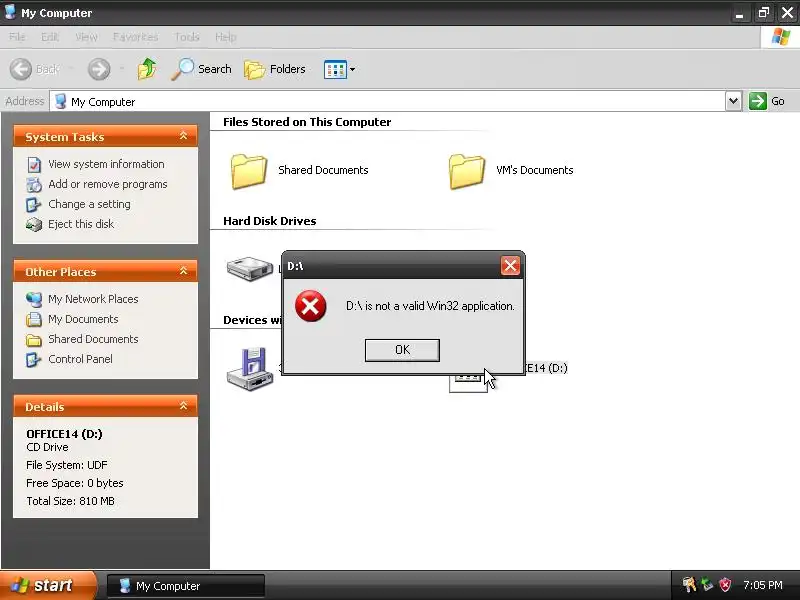Close the D:\ error dialog with X
This screenshot has width=800, height=600.
510,266
